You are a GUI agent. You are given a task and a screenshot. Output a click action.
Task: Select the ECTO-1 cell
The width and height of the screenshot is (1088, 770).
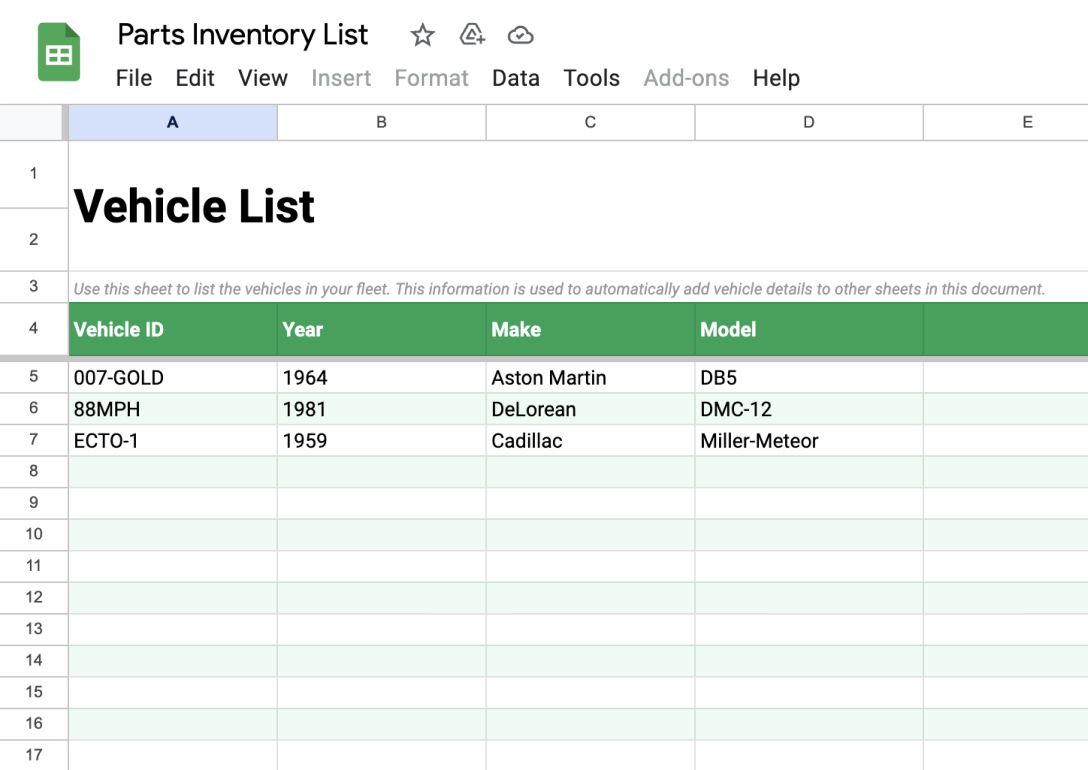coord(173,440)
